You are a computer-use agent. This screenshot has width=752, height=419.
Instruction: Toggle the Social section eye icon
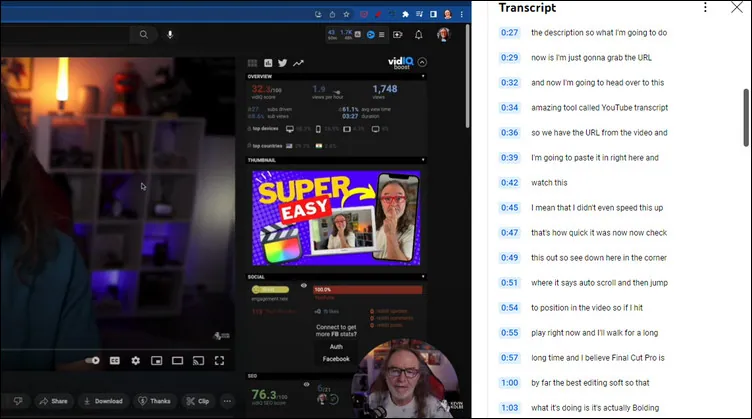[304, 286]
